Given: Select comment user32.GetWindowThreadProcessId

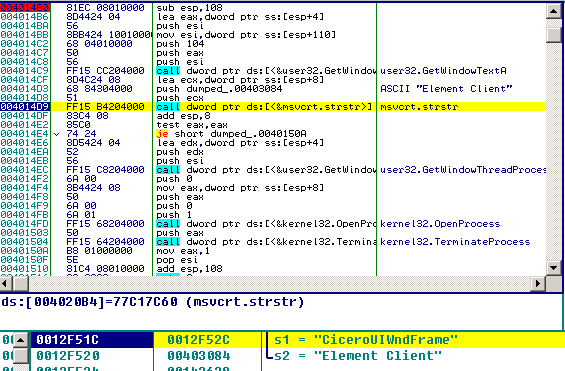Looking at the screenshot, I should 463,170.
